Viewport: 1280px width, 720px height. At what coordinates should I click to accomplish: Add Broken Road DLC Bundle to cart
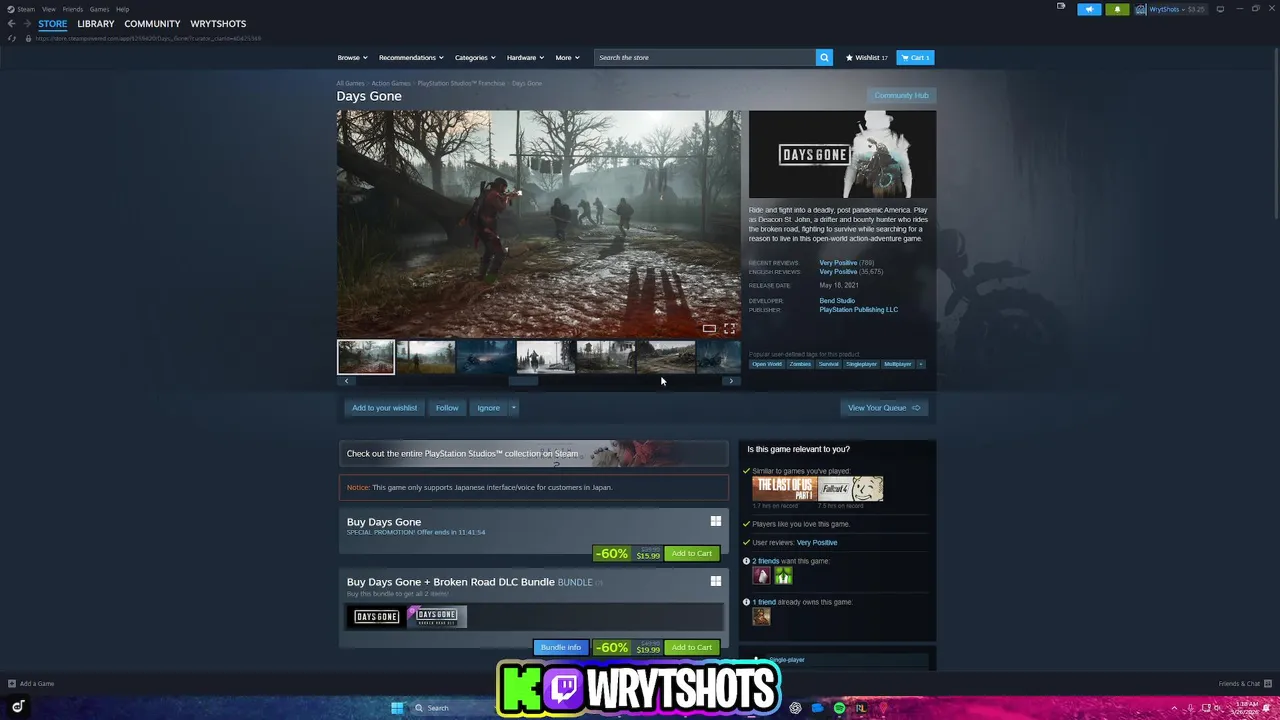[692, 647]
